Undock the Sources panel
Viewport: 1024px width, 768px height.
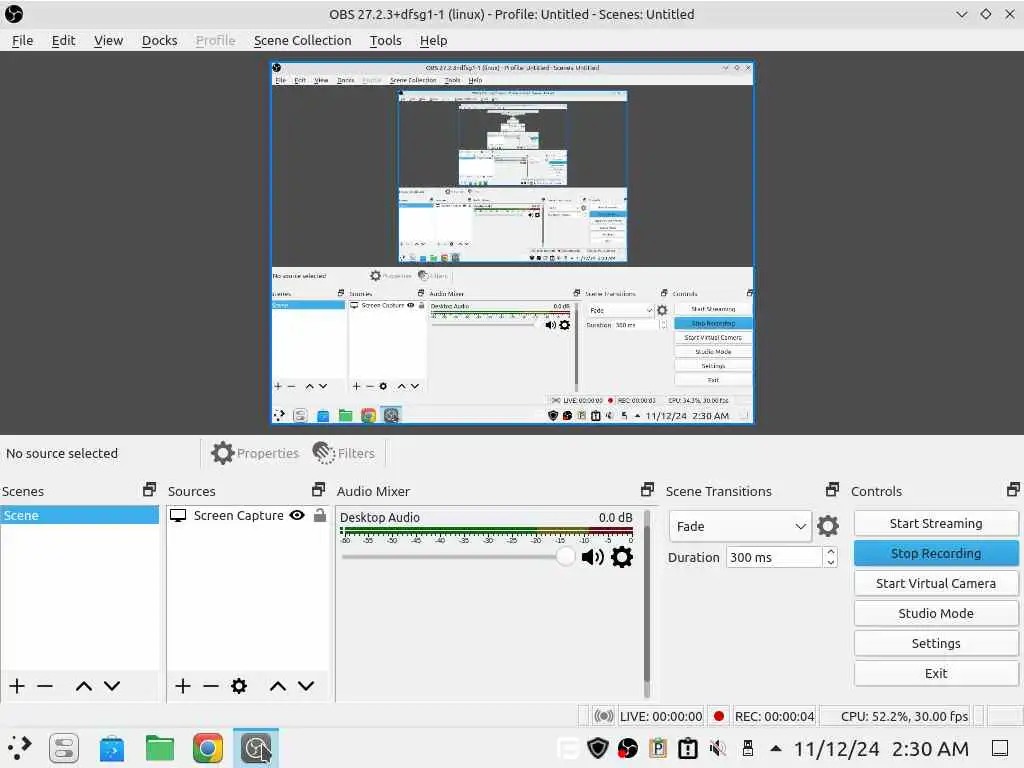[x=319, y=489]
